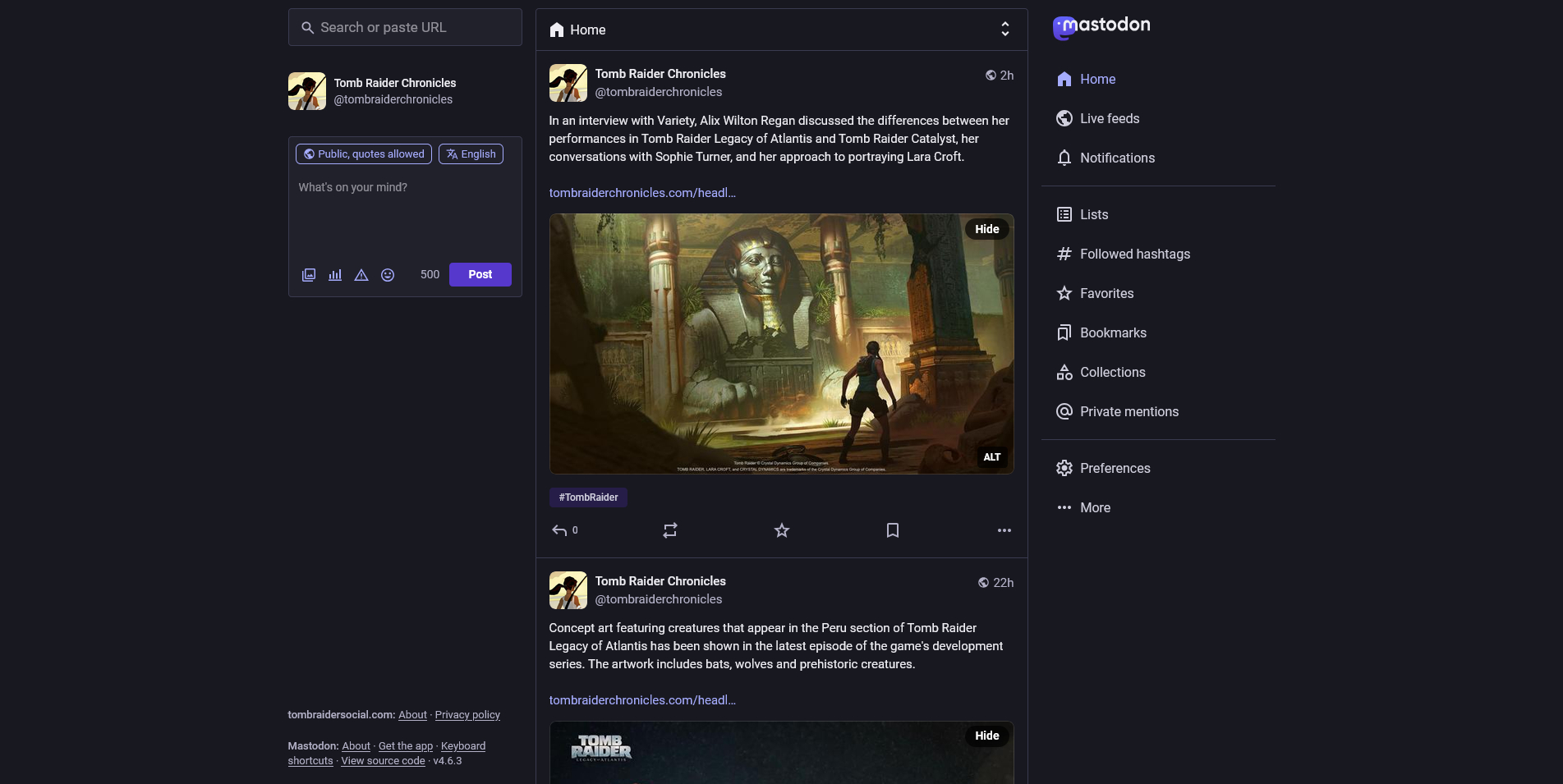Show ALT text of sphinx image
The height and width of the screenshot is (784, 1563).
click(992, 457)
